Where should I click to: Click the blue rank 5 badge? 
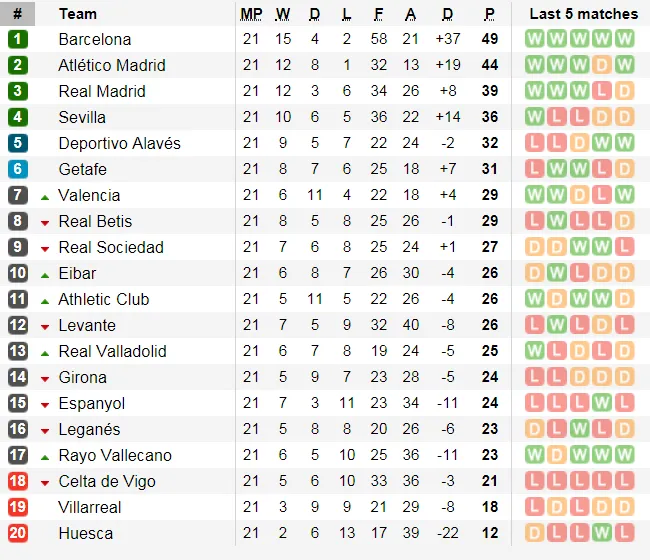[17, 143]
